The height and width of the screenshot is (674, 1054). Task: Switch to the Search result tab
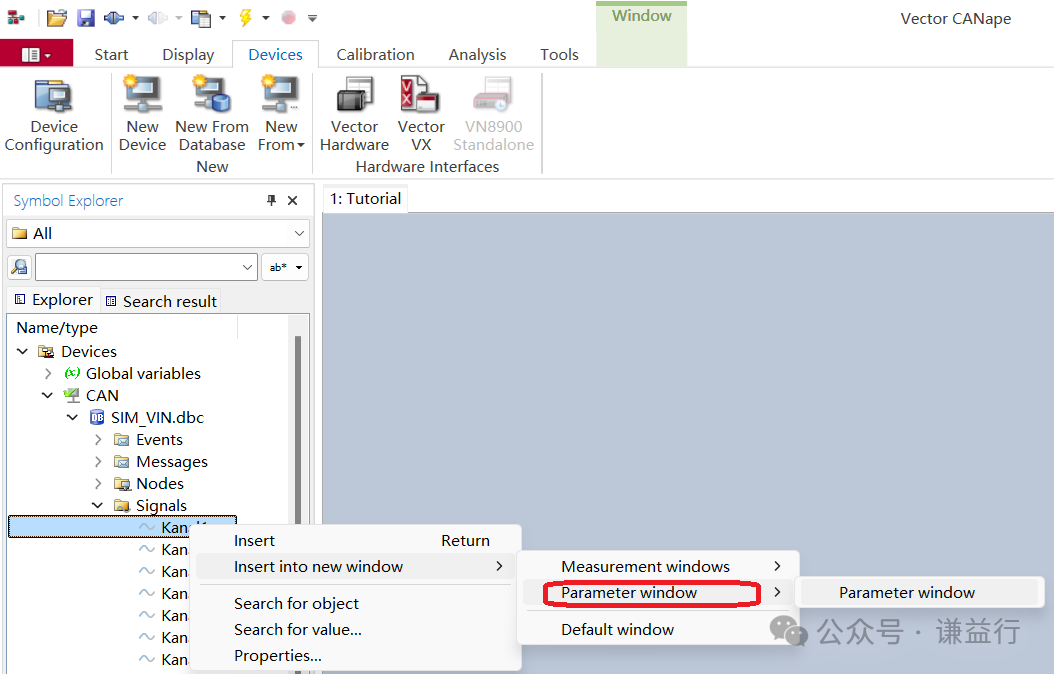coord(161,301)
